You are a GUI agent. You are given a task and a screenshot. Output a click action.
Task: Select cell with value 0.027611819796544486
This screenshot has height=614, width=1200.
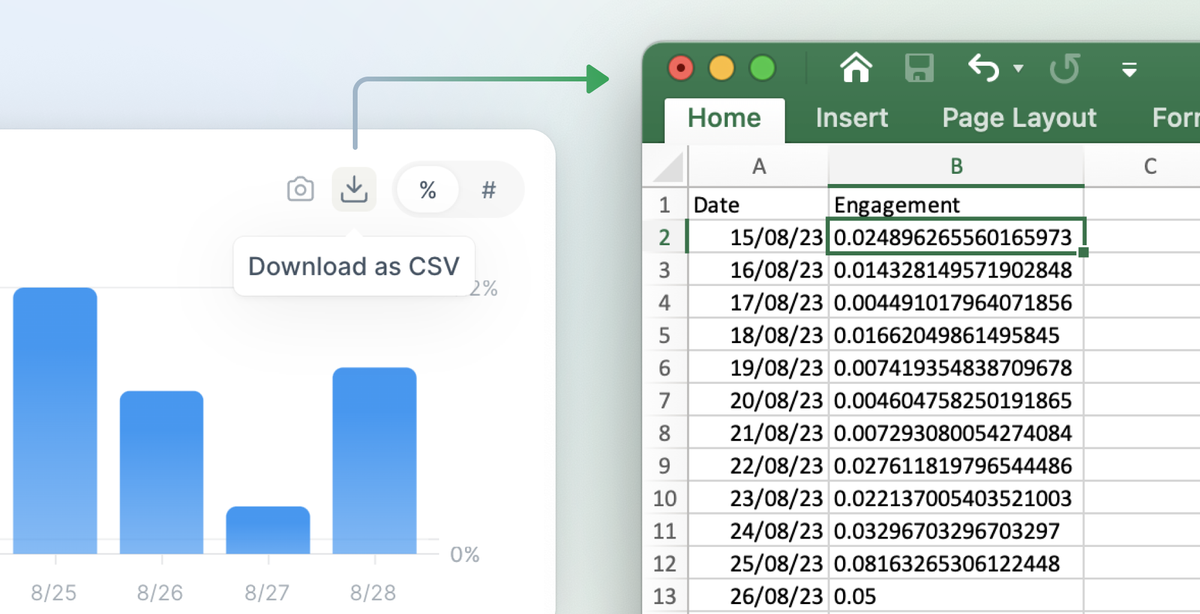point(956,465)
